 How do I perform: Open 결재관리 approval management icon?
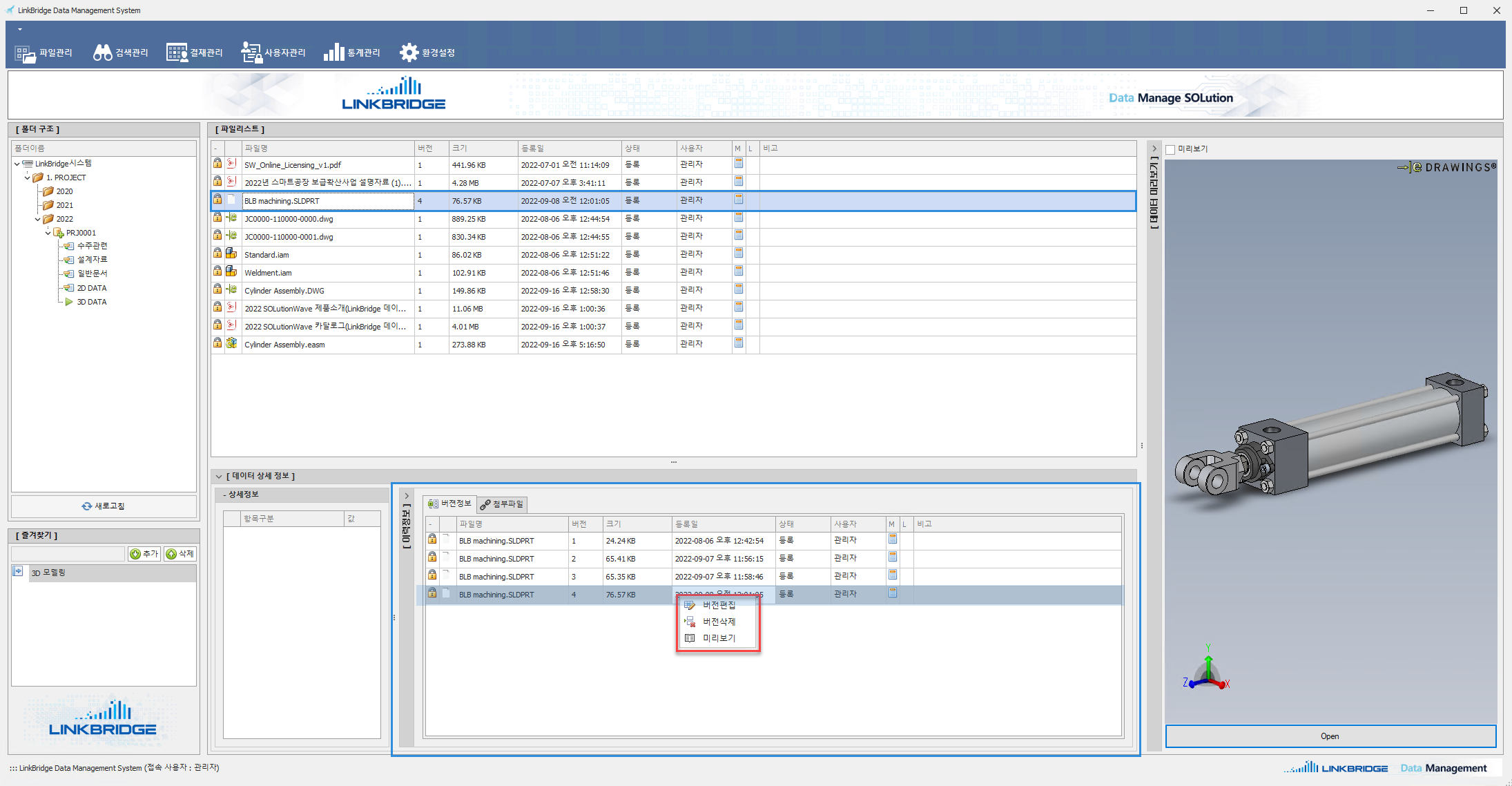click(x=177, y=53)
